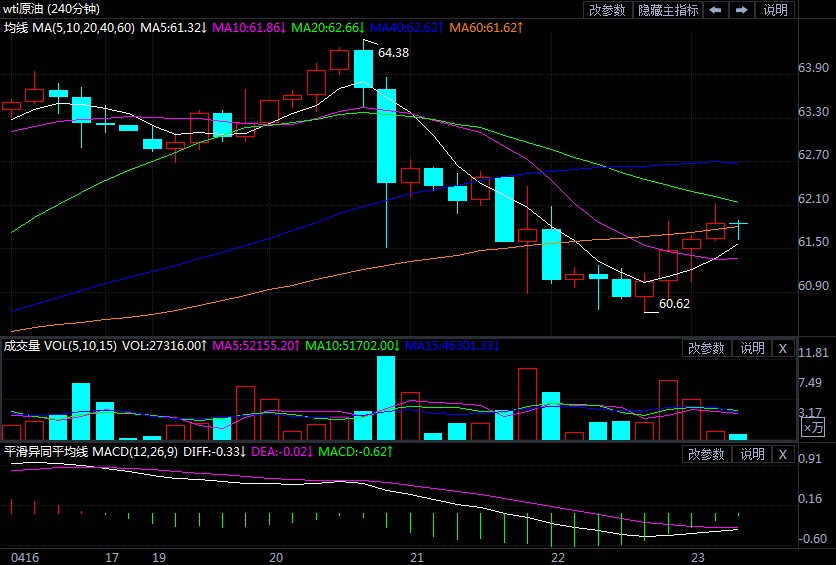Image resolution: width=836 pixels, height=565 pixels.
Task: Click 说明 in the top chart toolbar
Action: point(775,10)
